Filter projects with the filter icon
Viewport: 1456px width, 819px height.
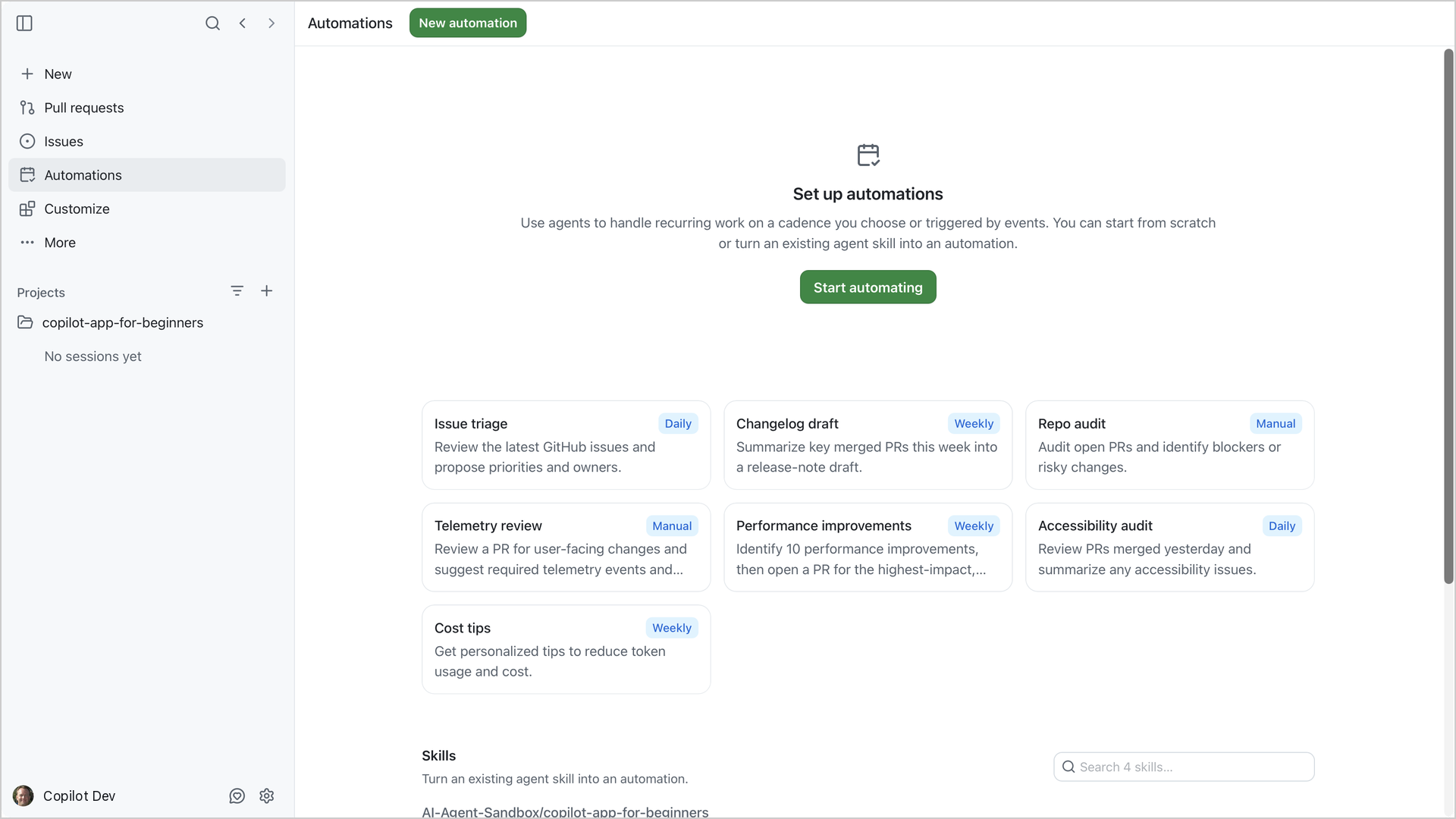[x=237, y=291]
